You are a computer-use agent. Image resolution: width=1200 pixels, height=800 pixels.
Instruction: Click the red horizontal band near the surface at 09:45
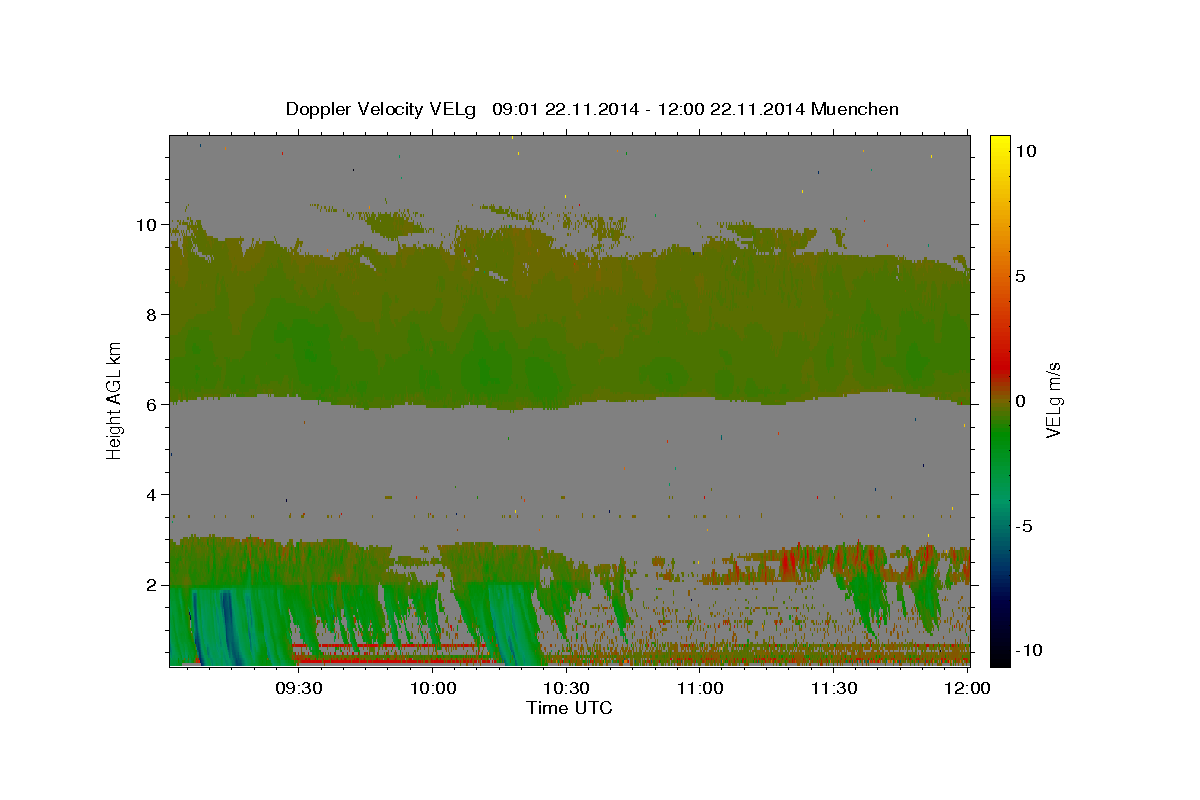pyautogui.click(x=392, y=660)
